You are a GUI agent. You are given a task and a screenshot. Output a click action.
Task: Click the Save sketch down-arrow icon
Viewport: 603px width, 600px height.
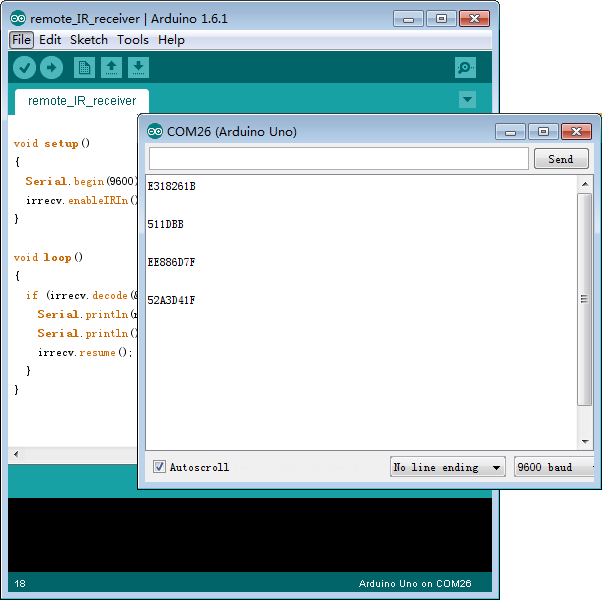138,68
